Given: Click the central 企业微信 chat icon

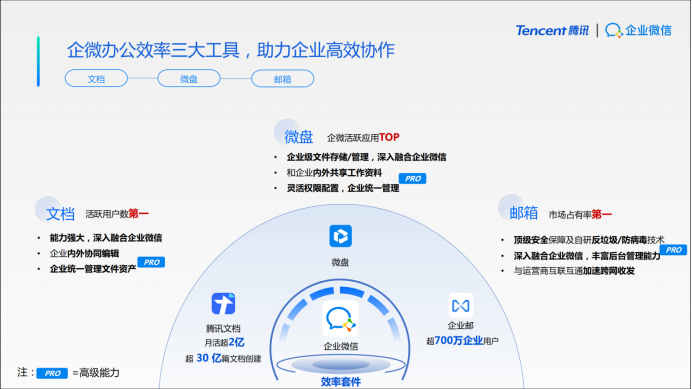Looking at the screenshot, I should (340, 319).
